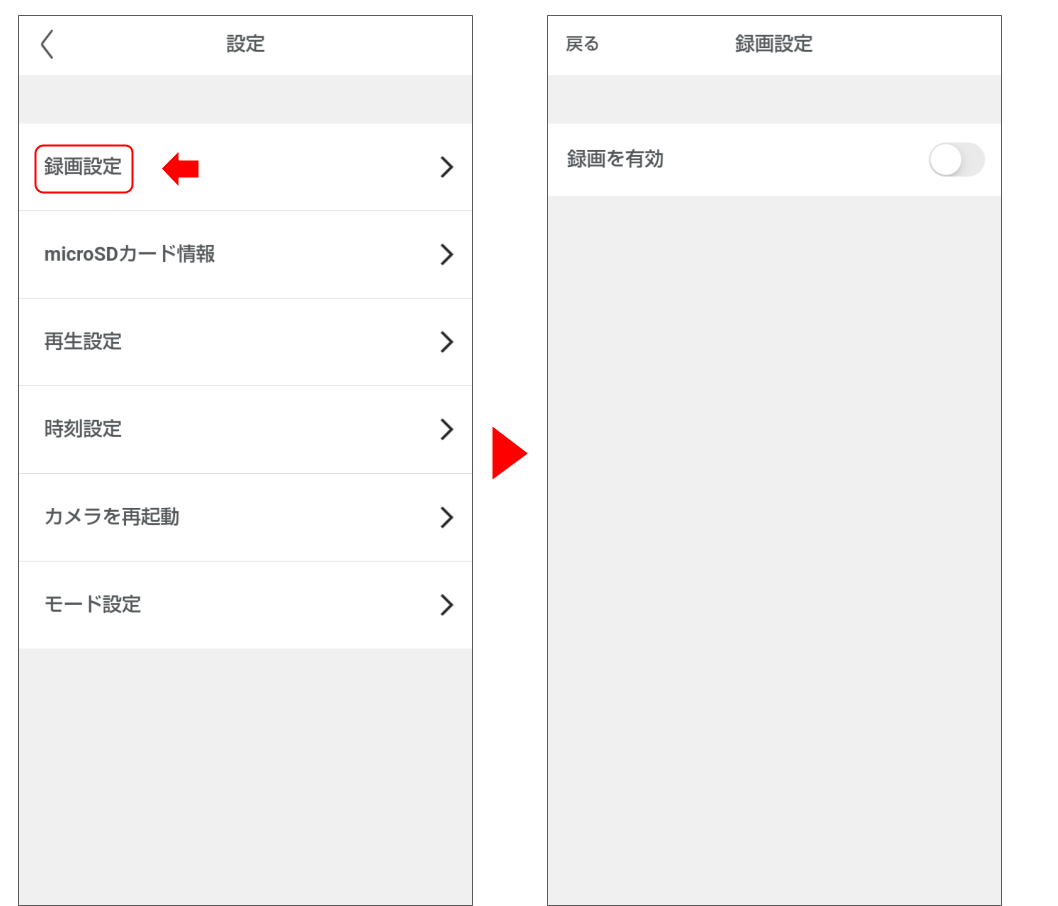This screenshot has height=906, width=1058.
Task: Open the 録画設定 menu item
Action: click(x=84, y=168)
